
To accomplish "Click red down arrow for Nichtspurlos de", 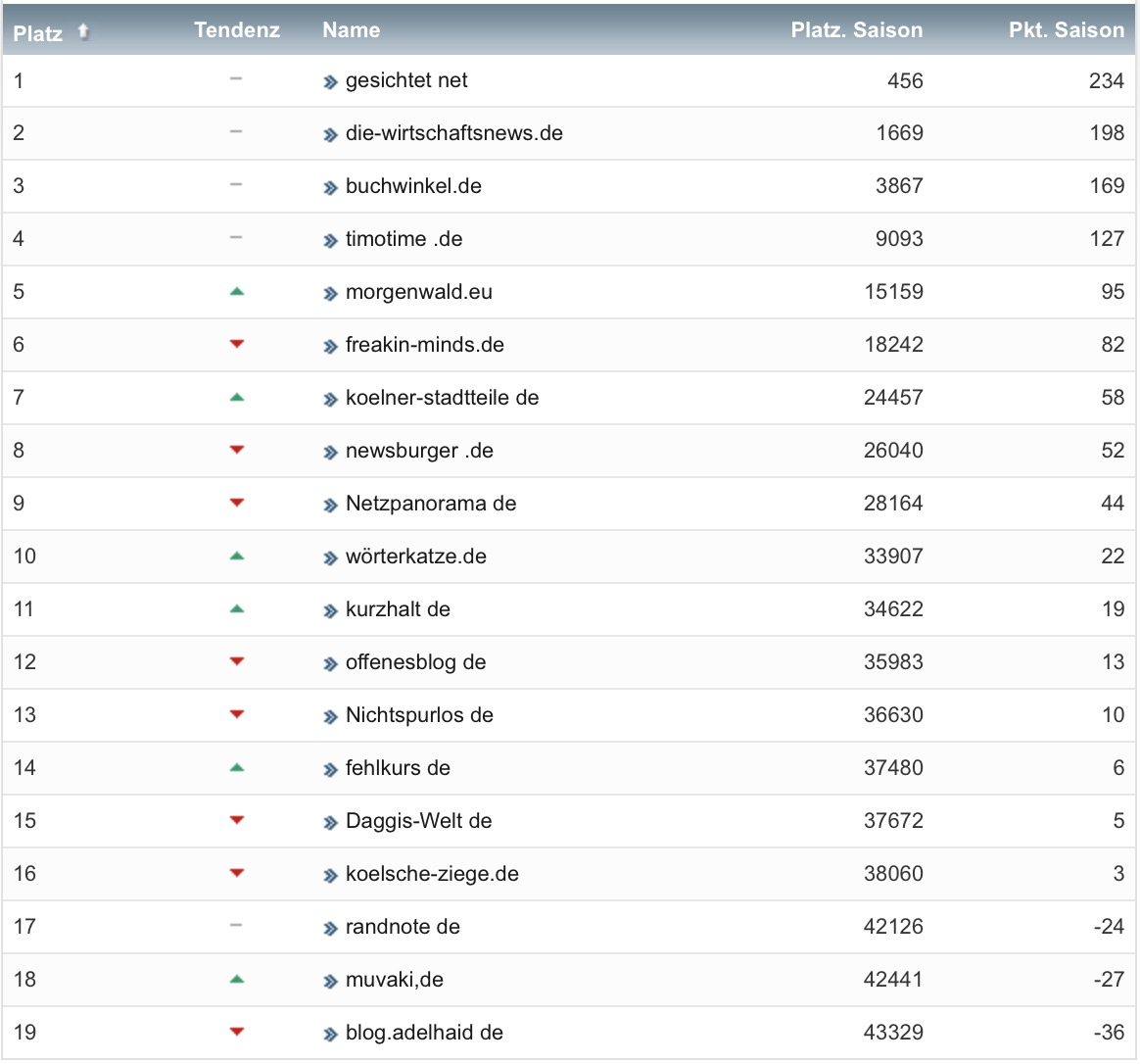I will 236,714.
